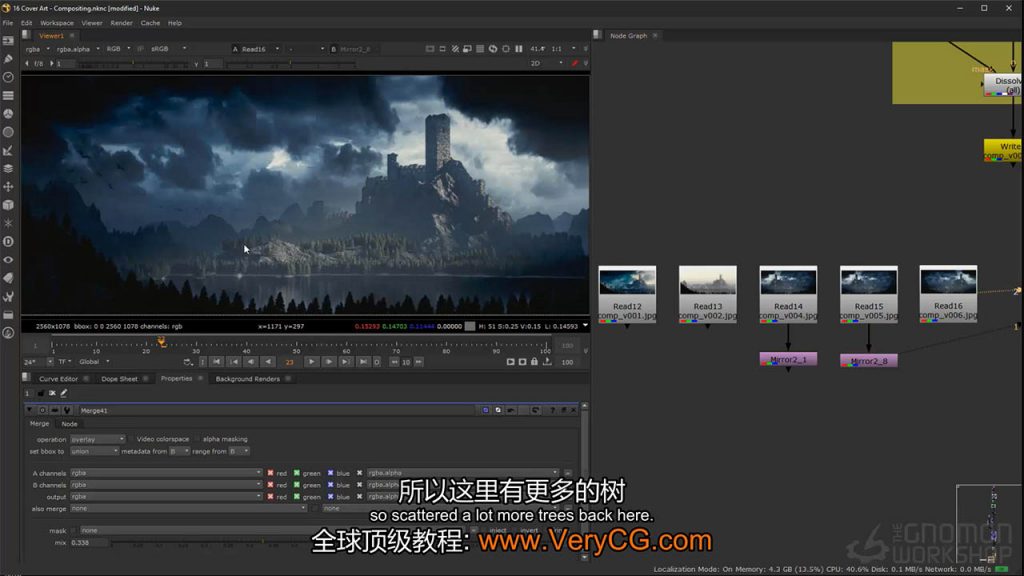Screen dimensions: 1024x576
Task: Toggle output red checkbox
Action: pyautogui.click(x=270, y=497)
